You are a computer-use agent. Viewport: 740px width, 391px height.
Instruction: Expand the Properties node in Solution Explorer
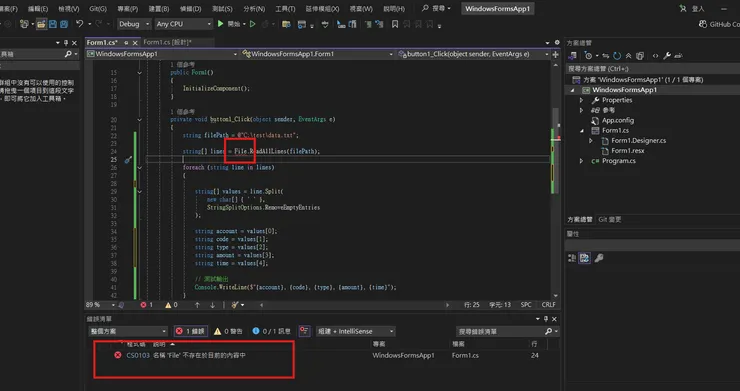tap(581, 100)
